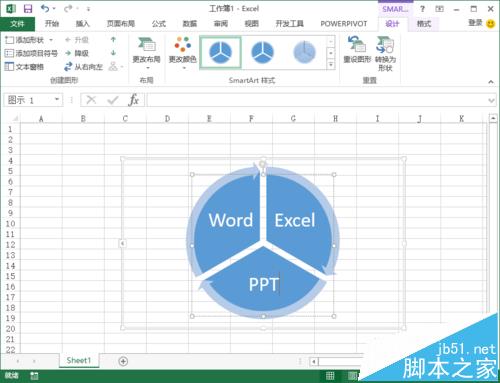Screen dimensions: 500x383
Task: Open the POWERPIVOT tab
Action: click(344, 24)
